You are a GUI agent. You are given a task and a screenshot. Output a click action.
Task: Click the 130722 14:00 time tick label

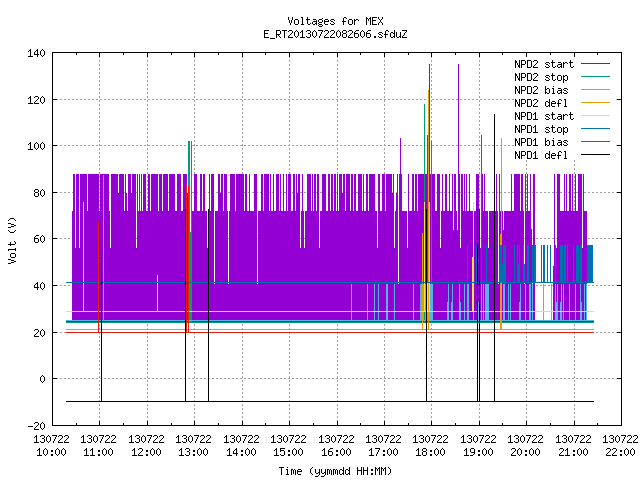pos(241,446)
